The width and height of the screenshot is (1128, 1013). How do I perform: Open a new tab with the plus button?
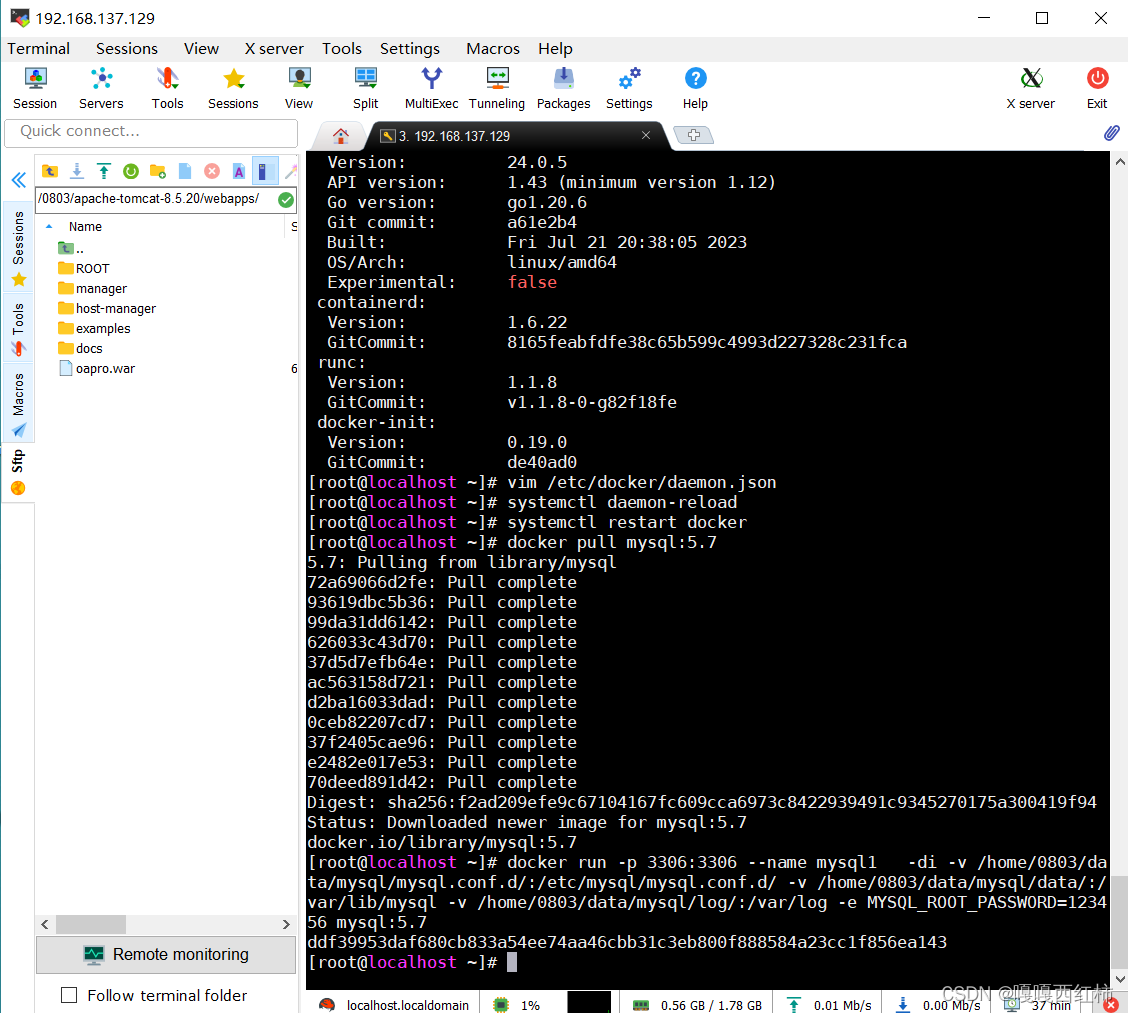coord(693,135)
